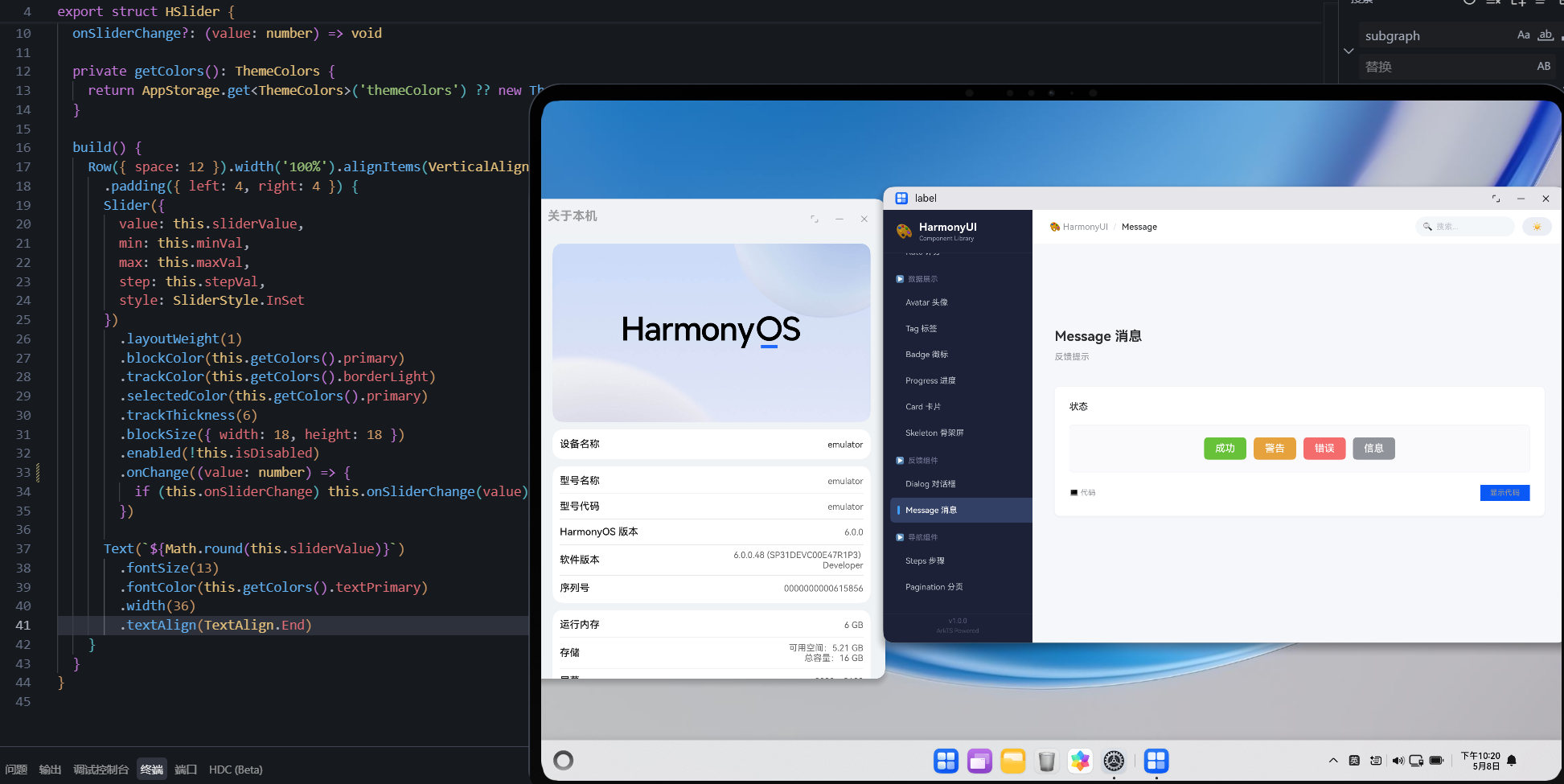Click the 软件版本 row in 关于本机
Image resolution: width=1564 pixels, height=784 pixels.
click(x=712, y=560)
